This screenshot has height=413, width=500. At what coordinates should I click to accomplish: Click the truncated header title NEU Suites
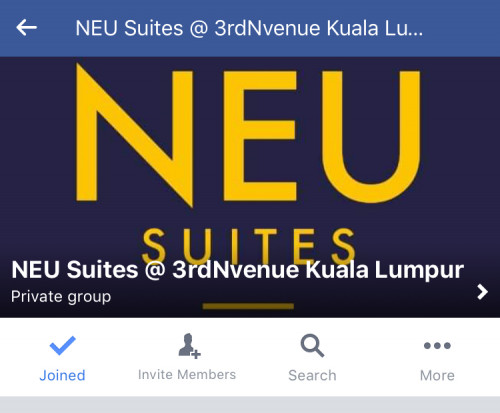[x=249, y=28]
